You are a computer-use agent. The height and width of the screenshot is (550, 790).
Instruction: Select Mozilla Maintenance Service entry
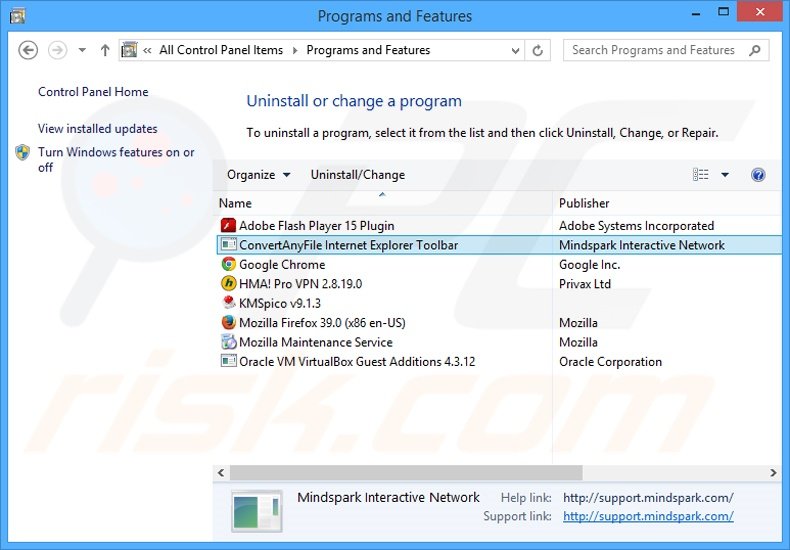coord(315,342)
